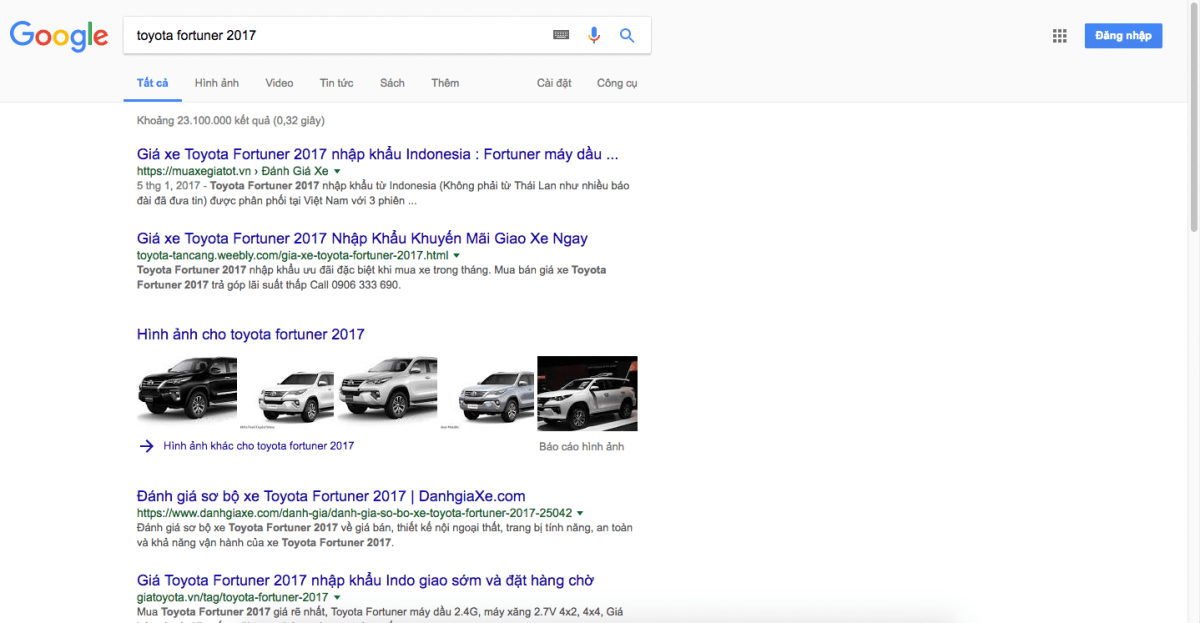Open result Khuyến Mãi Giao Xe Ngay
Viewport: 1200px width, 623px height.
tap(362, 238)
